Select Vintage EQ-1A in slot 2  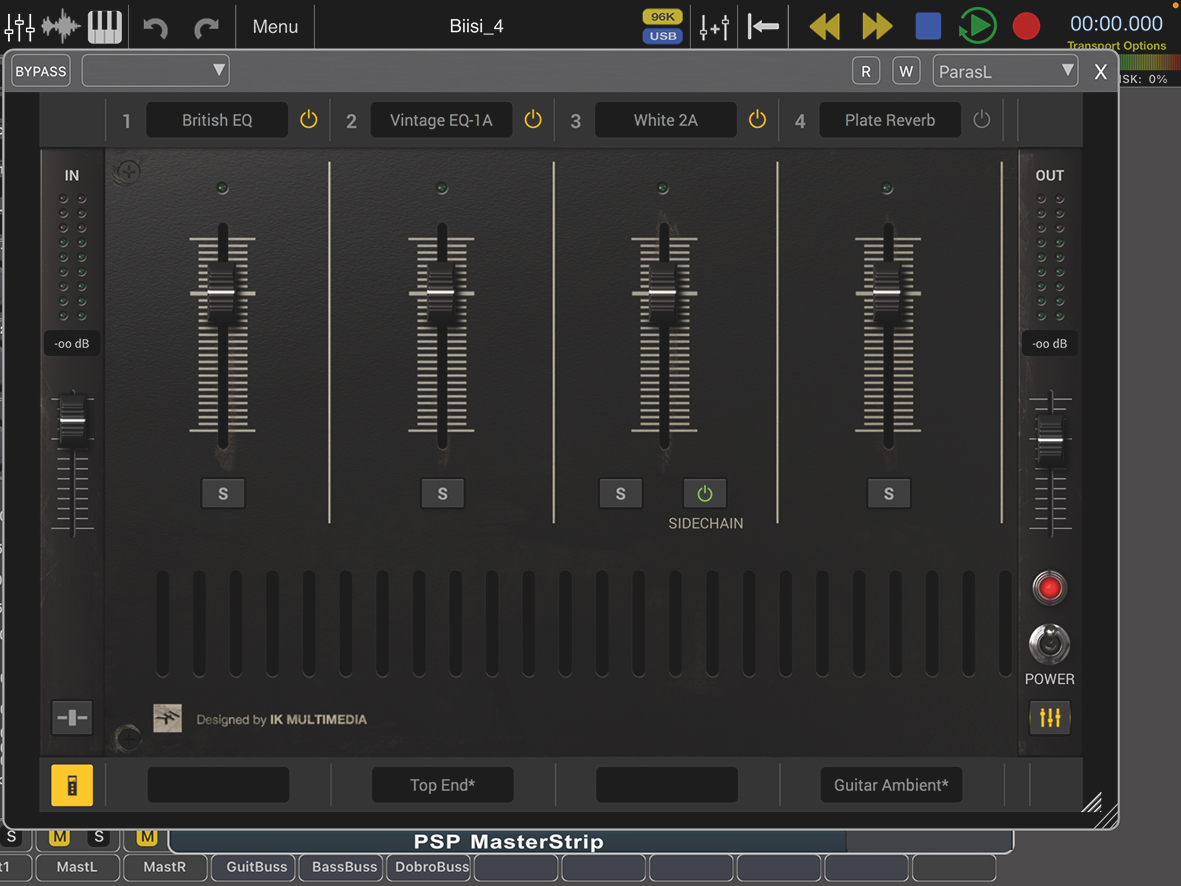441,120
